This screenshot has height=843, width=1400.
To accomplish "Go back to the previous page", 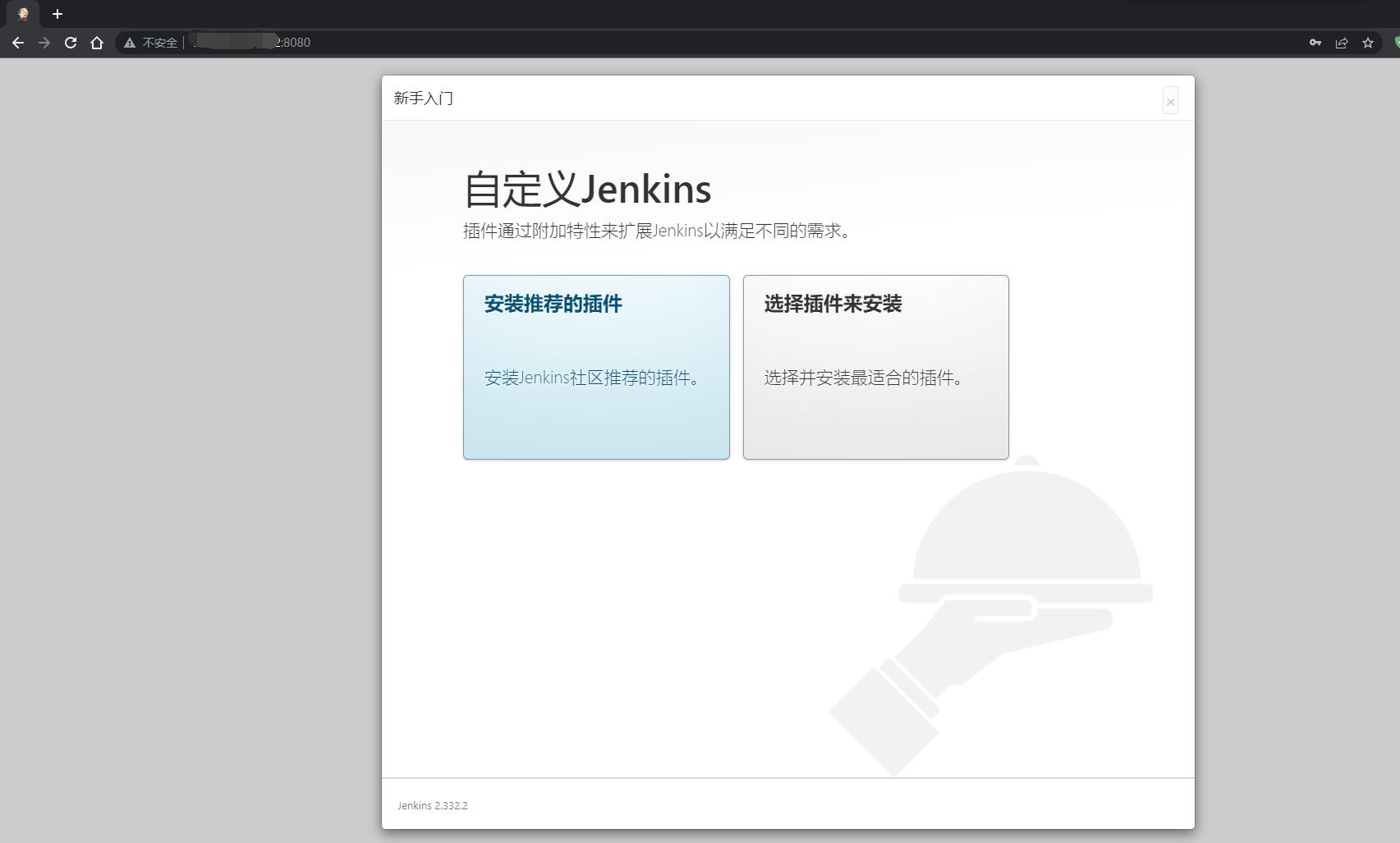I will 18,43.
